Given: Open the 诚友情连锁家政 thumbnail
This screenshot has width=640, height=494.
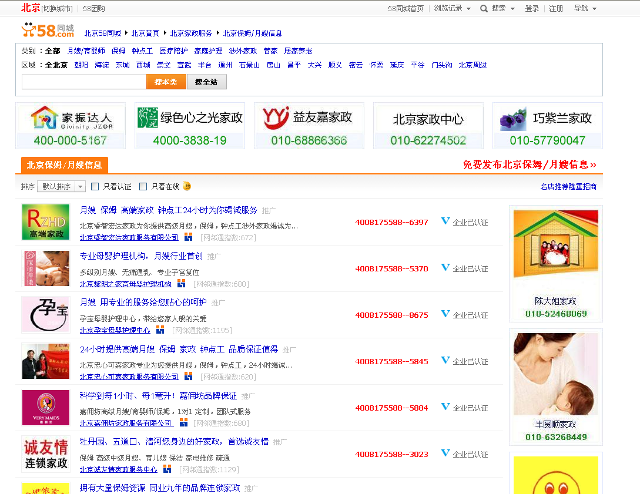Looking at the screenshot, I should pos(45,454).
